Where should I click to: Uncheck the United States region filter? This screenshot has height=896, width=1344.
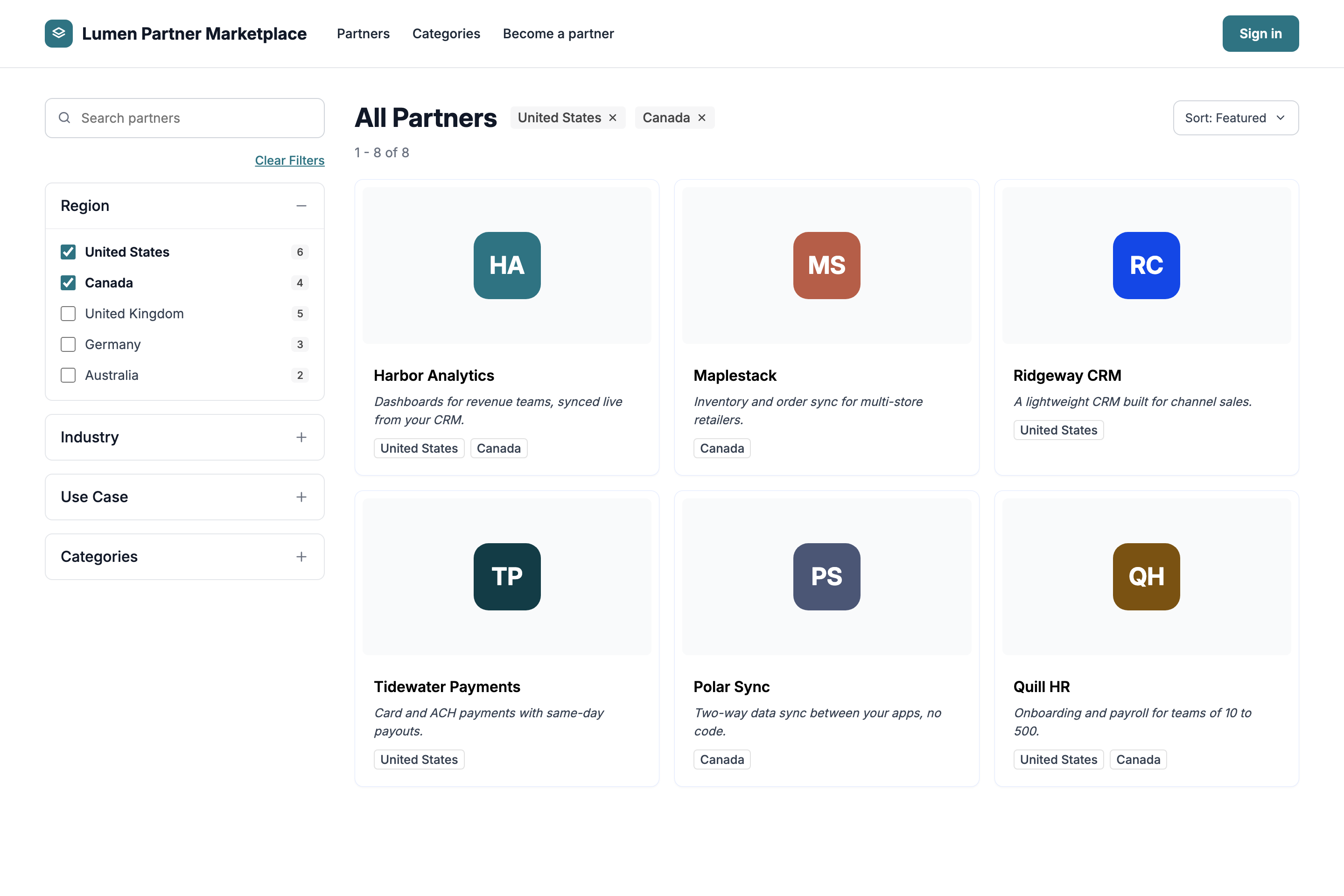point(68,252)
